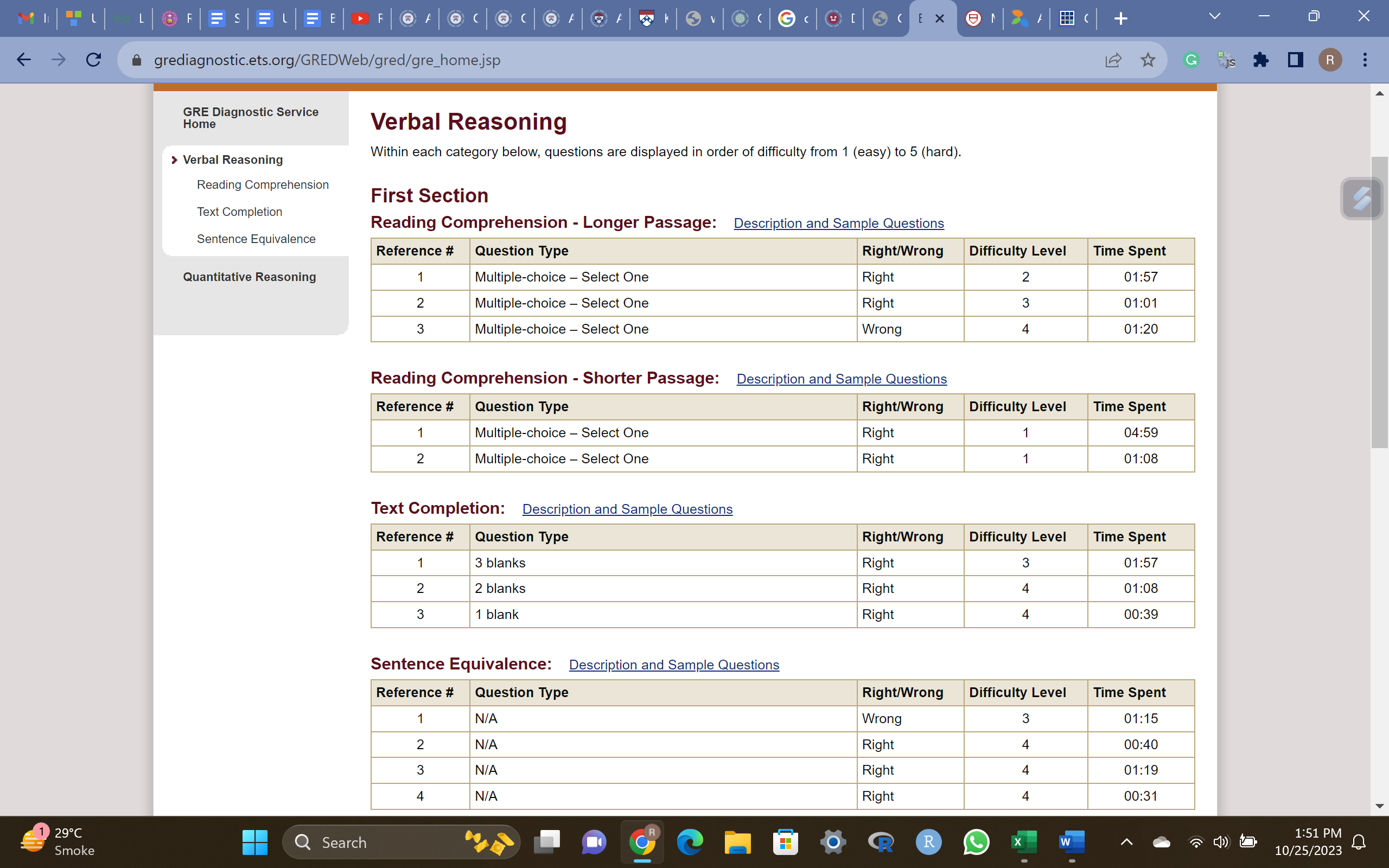The height and width of the screenshot is (868, 1389).
Task: Go to GRE Diagnostic Service Home
Action: click(250, 118)
